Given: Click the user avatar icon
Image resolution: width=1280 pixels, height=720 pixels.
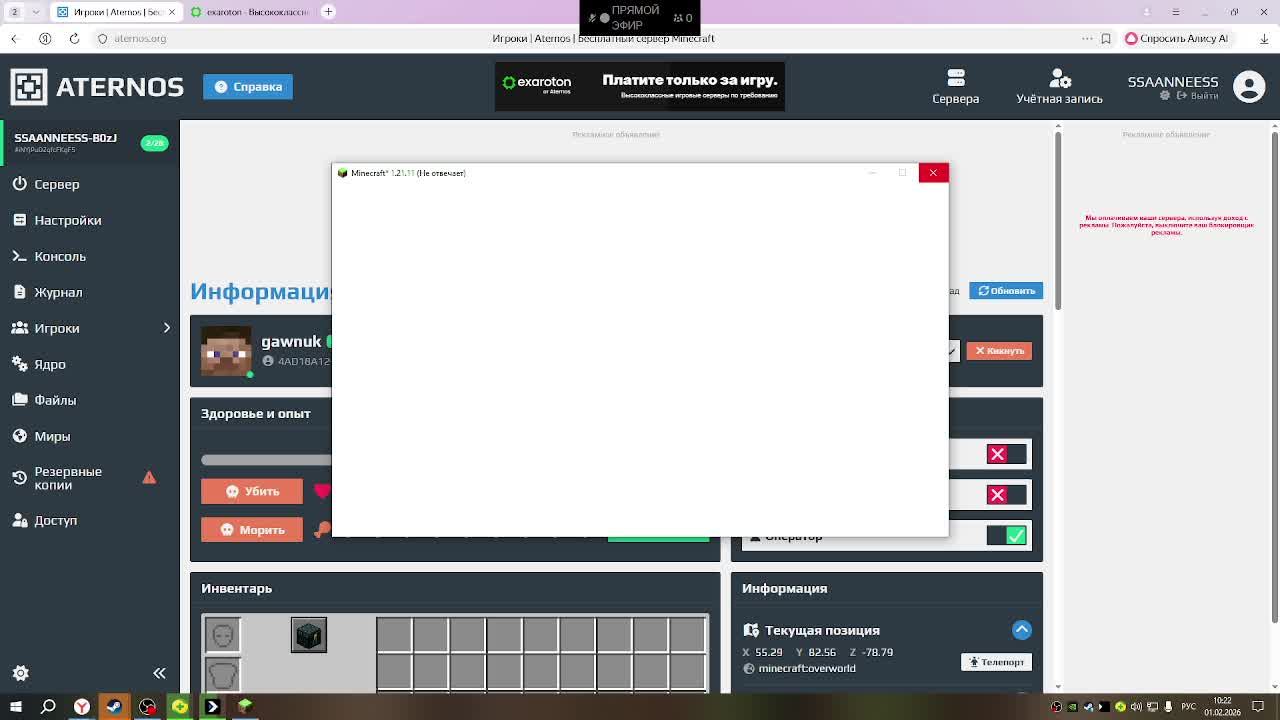Looking at the screenshot, I should click(1249, 87).
